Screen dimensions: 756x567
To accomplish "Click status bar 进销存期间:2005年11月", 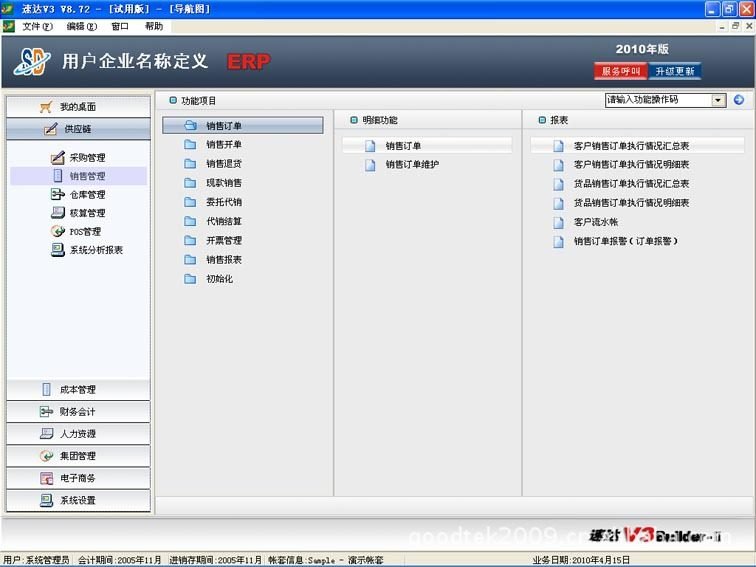I will pos(215,560).
